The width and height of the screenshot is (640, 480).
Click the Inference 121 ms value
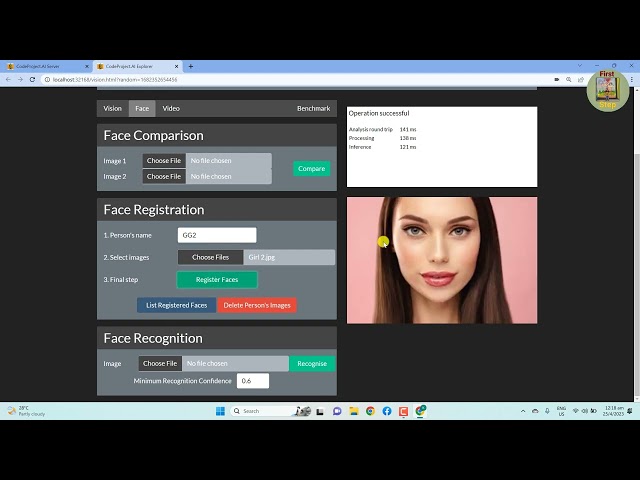tap(408, 147)
